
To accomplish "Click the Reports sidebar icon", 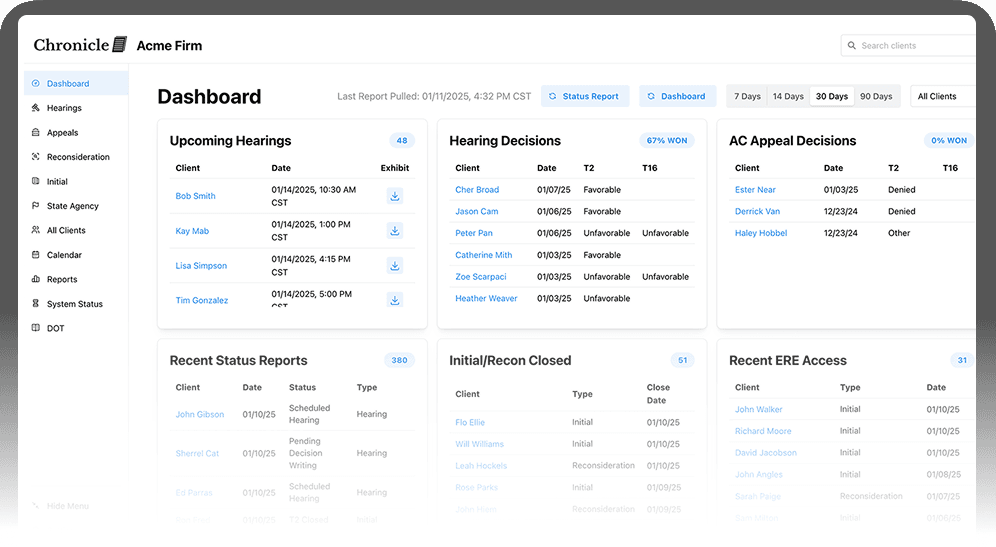I will [x=36, y=279].
